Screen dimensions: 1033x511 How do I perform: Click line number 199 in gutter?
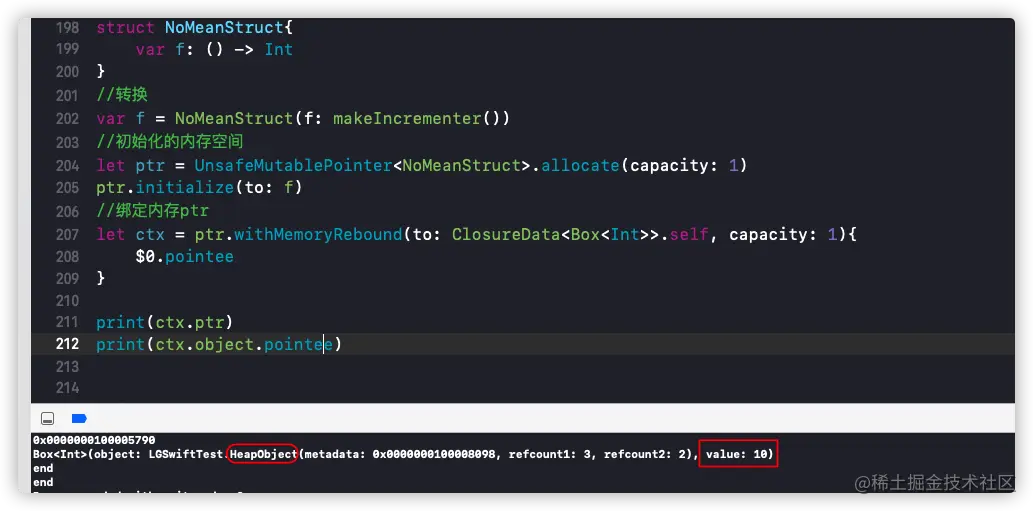[68, 49]
